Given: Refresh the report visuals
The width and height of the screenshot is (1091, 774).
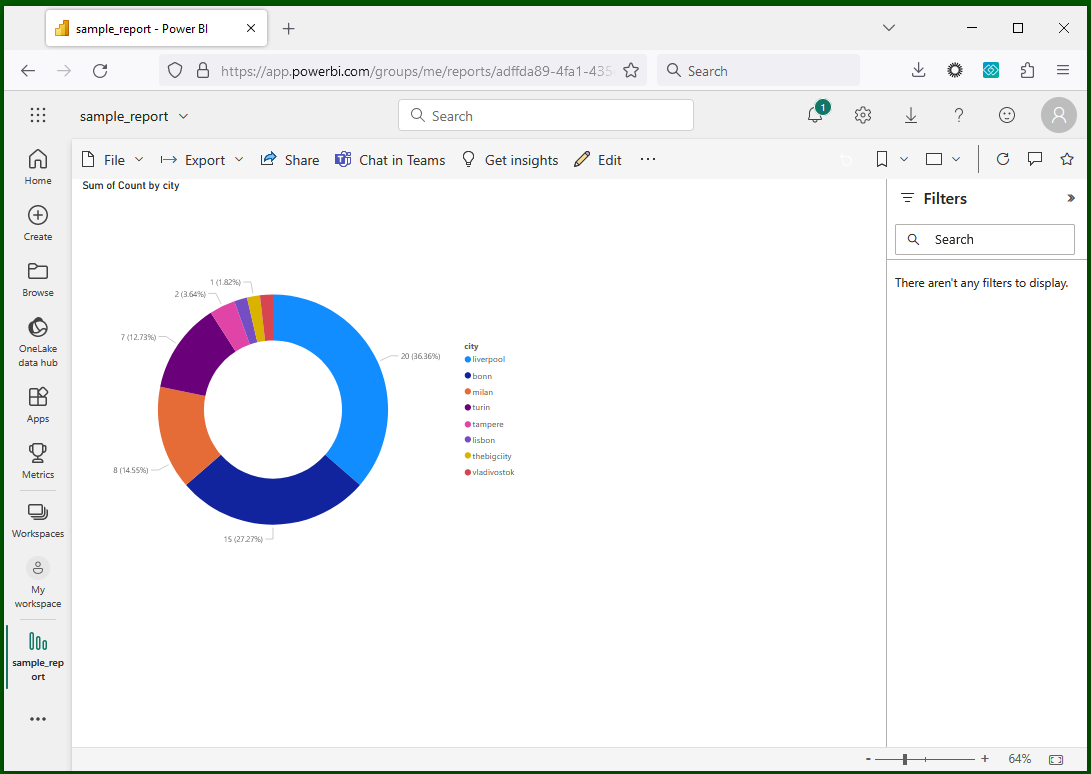Looking at the screenshot, I should [x=1003, y=159].
